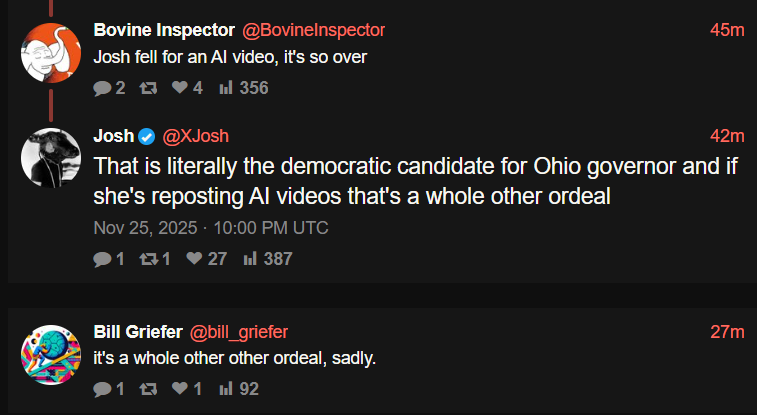Reply to Bovine Inspector's tweet
Image resolution: width=757 pixels, height=415 pixels.
click(102, 88)
